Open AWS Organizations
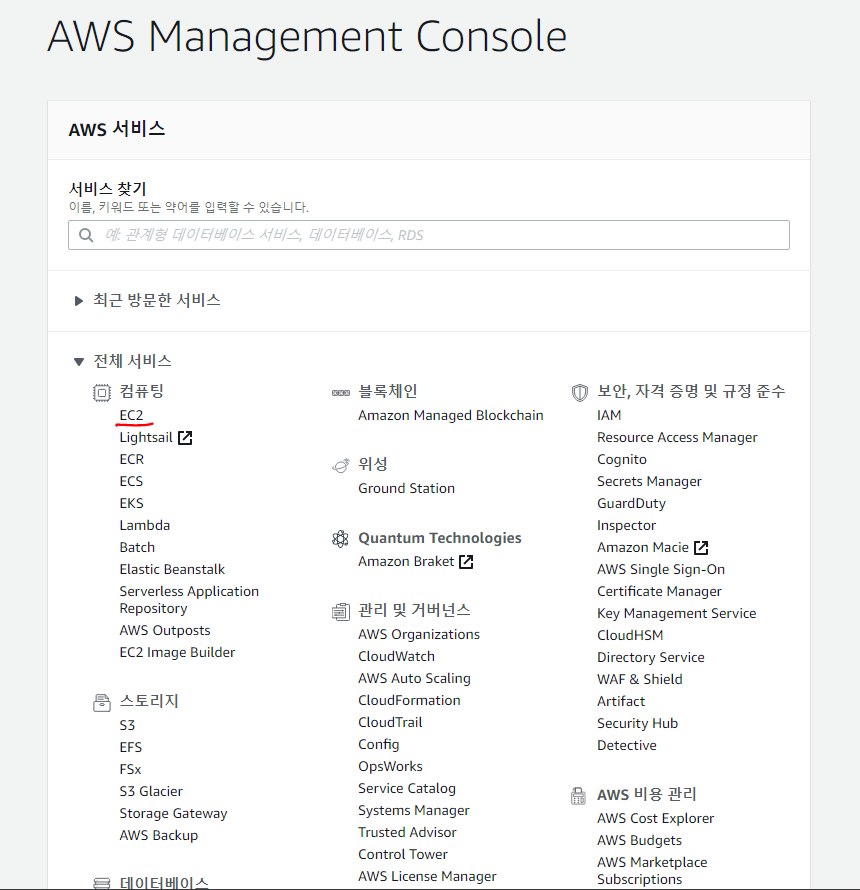The height and width of the screenshot is (890, 860). (419, 635)
